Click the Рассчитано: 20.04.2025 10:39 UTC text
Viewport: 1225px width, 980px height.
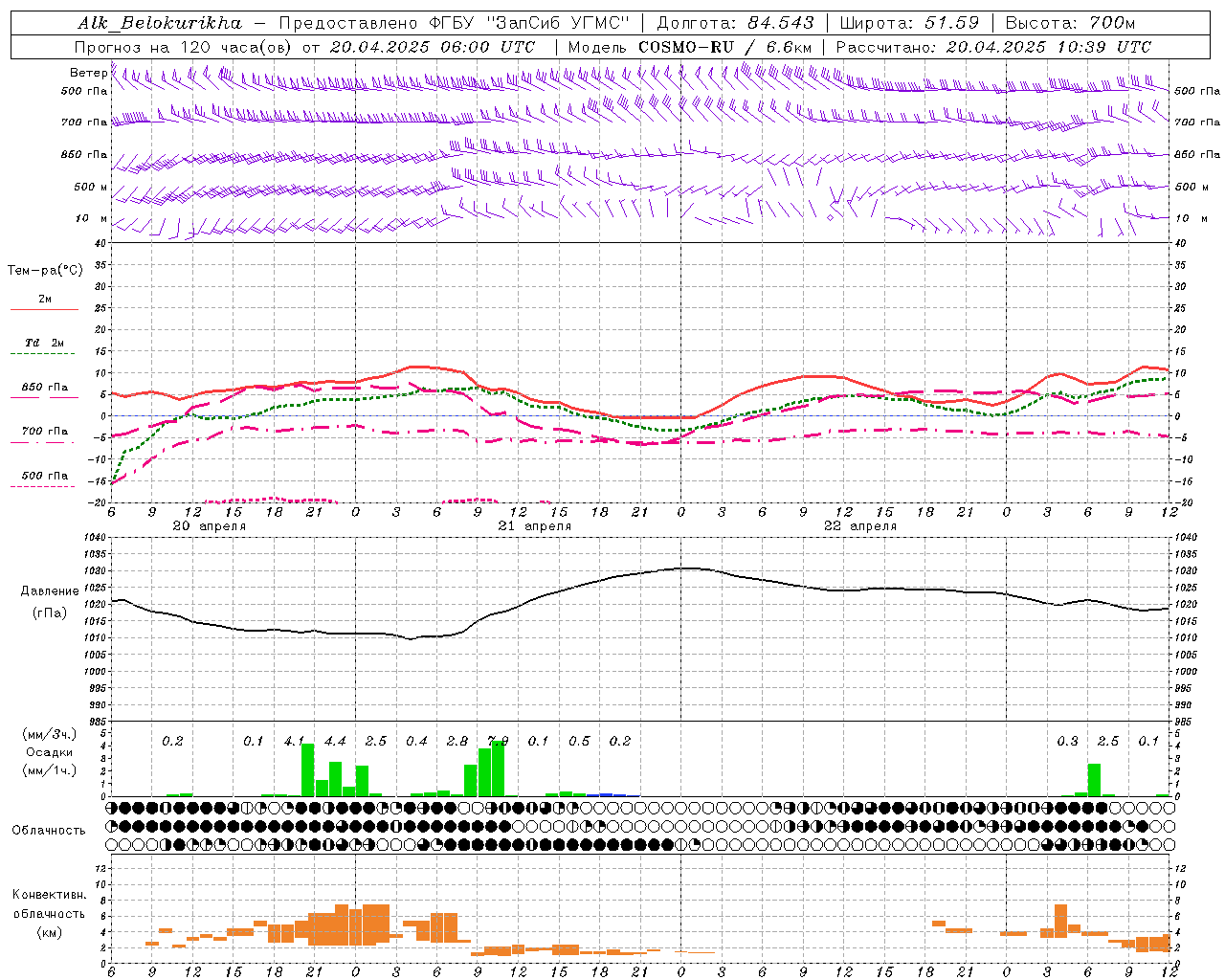(993, 46)
